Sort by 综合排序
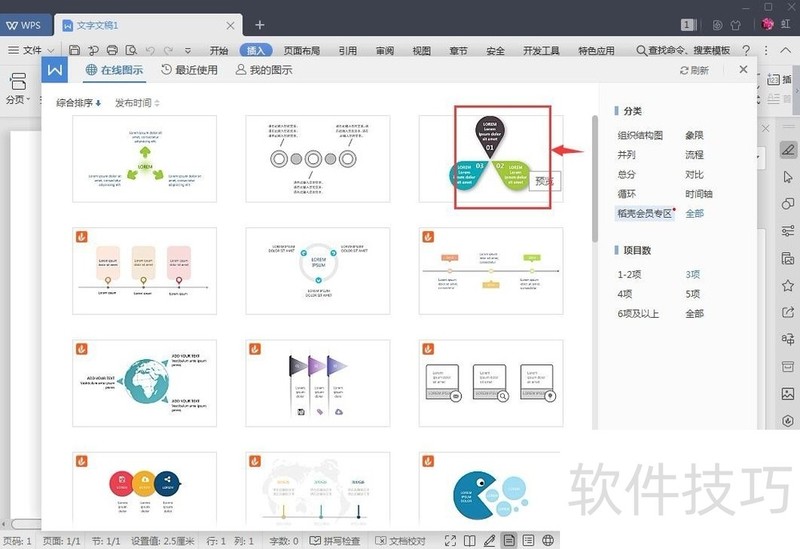 (79, 103)
